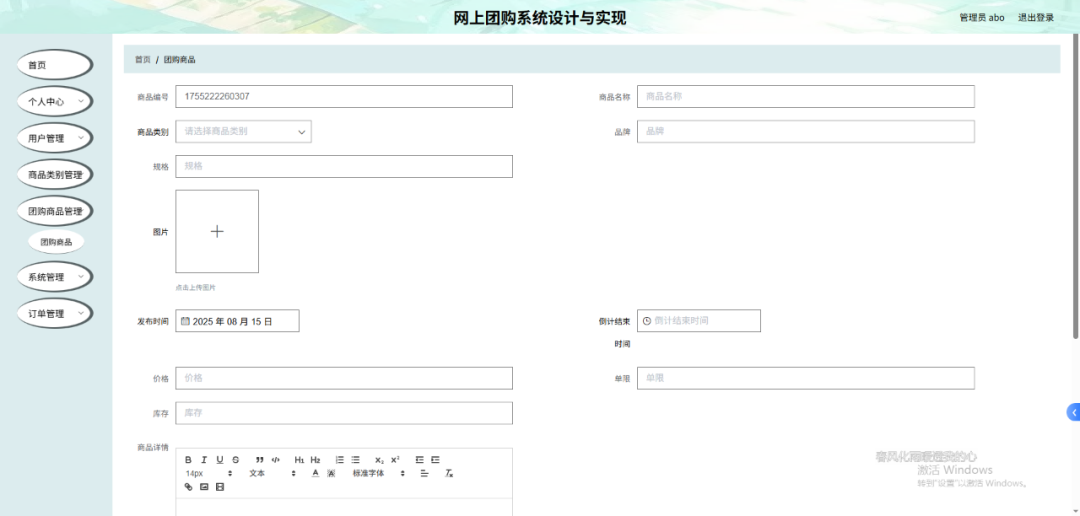Expand the 系统管理 sidebar menu

tap(55, 277)
